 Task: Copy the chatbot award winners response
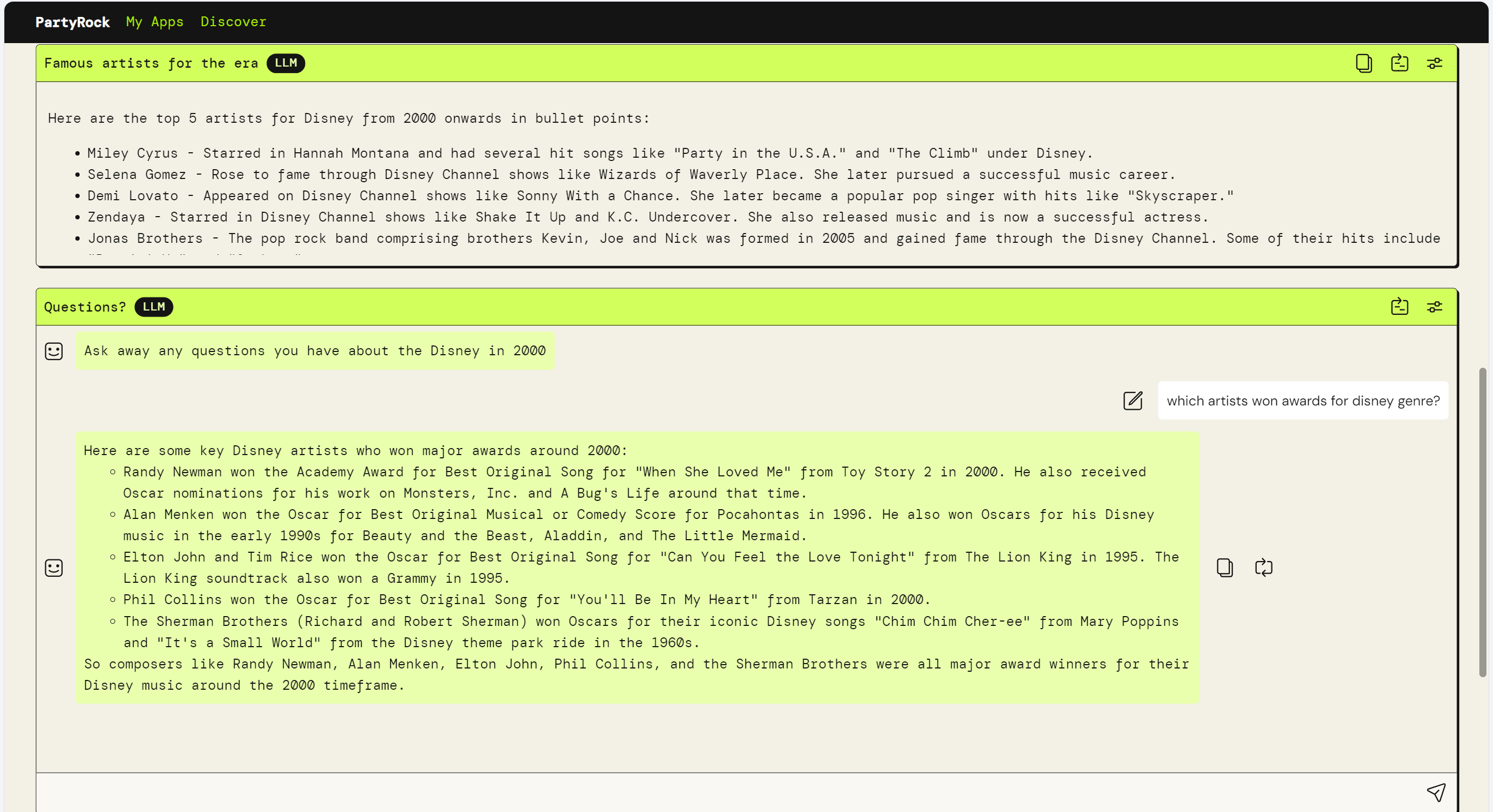[x=1224, y=567]
